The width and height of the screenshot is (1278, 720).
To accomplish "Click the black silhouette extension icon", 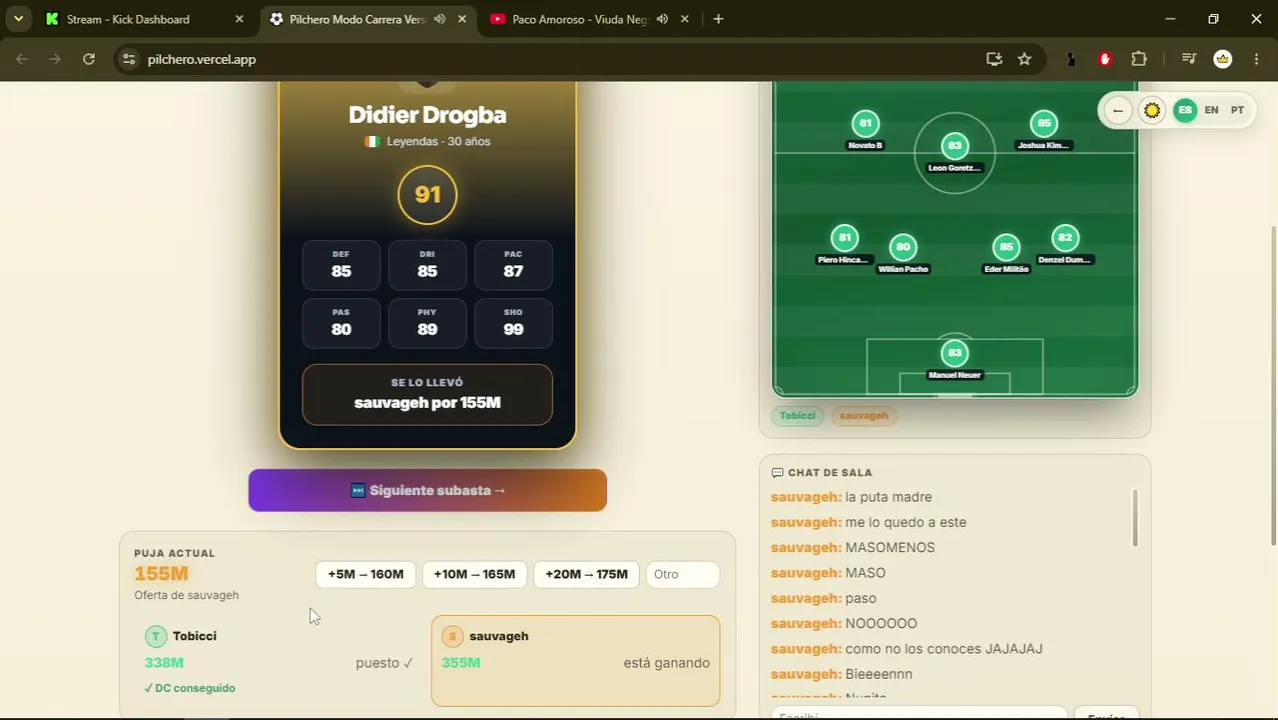I will 1071,59.
